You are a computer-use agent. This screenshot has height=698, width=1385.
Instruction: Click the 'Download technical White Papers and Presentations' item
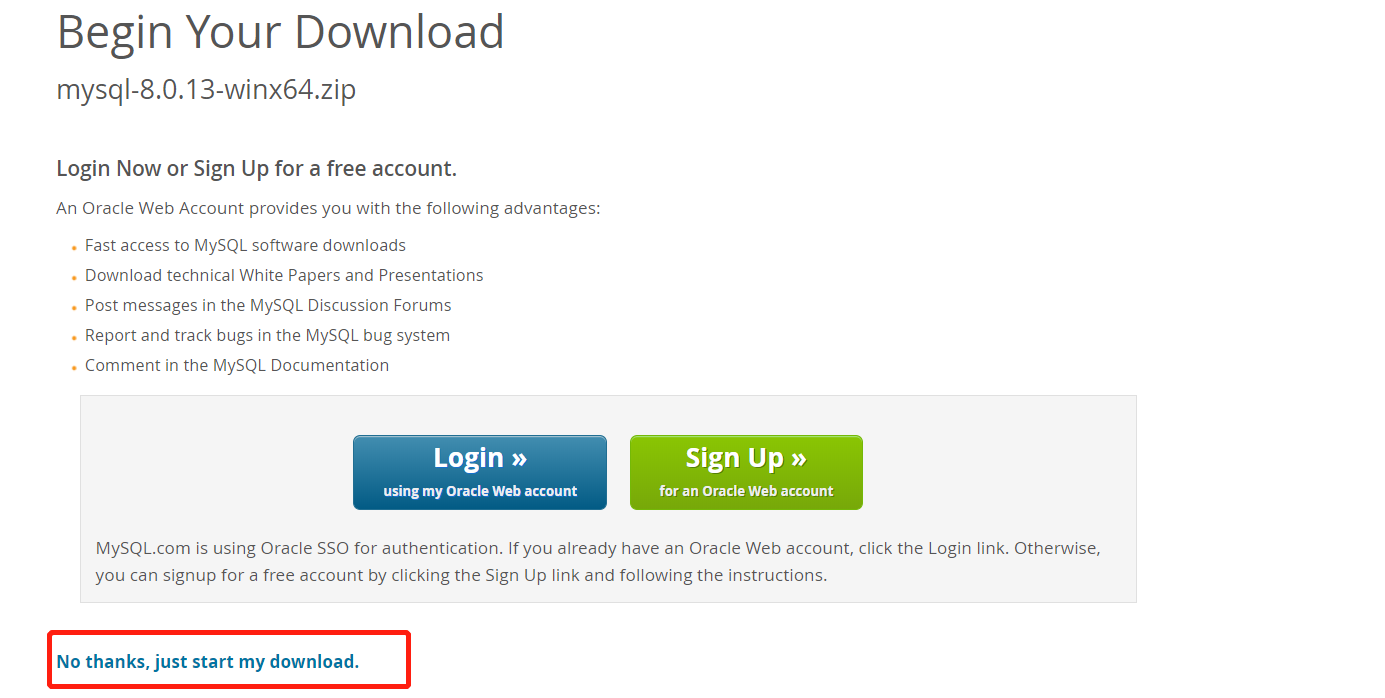pyautogui.click(x=284, y=275)
